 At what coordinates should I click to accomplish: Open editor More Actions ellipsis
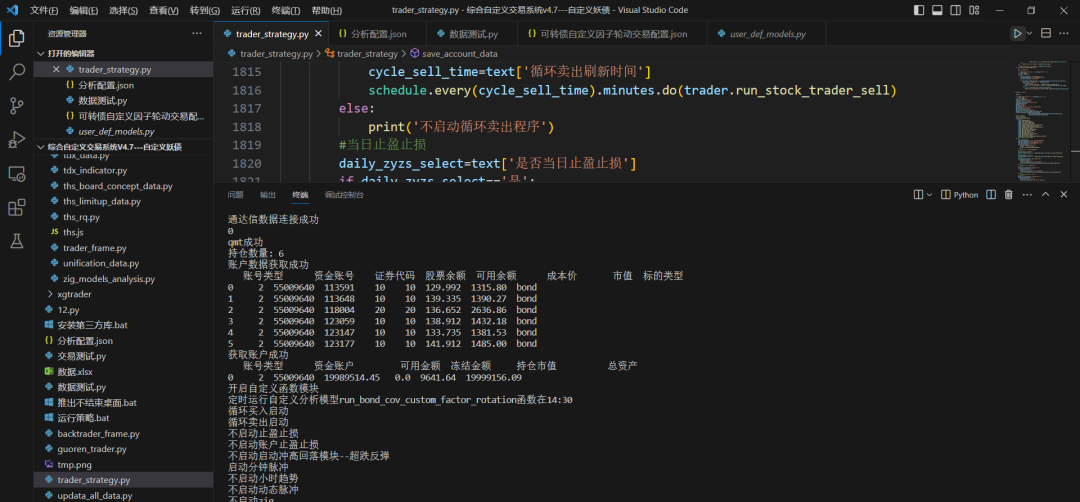point(1064,34)
